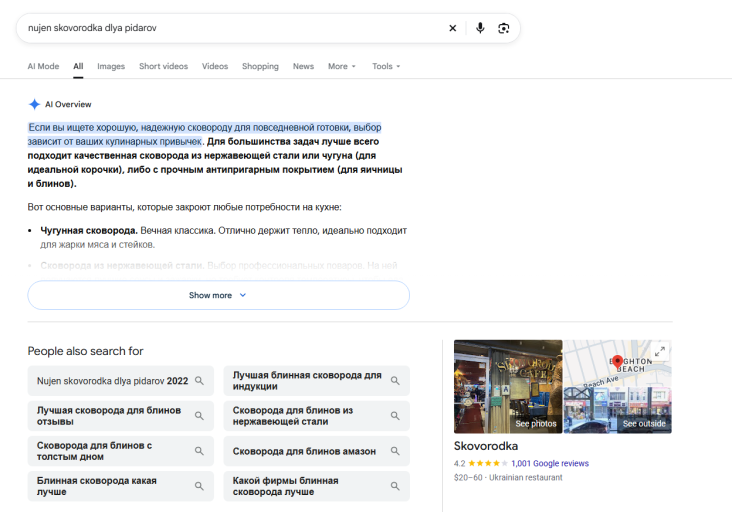Click the 'Чугунная сковорода.' bullet text
732x512 pixels.
[x=89, y=231]
